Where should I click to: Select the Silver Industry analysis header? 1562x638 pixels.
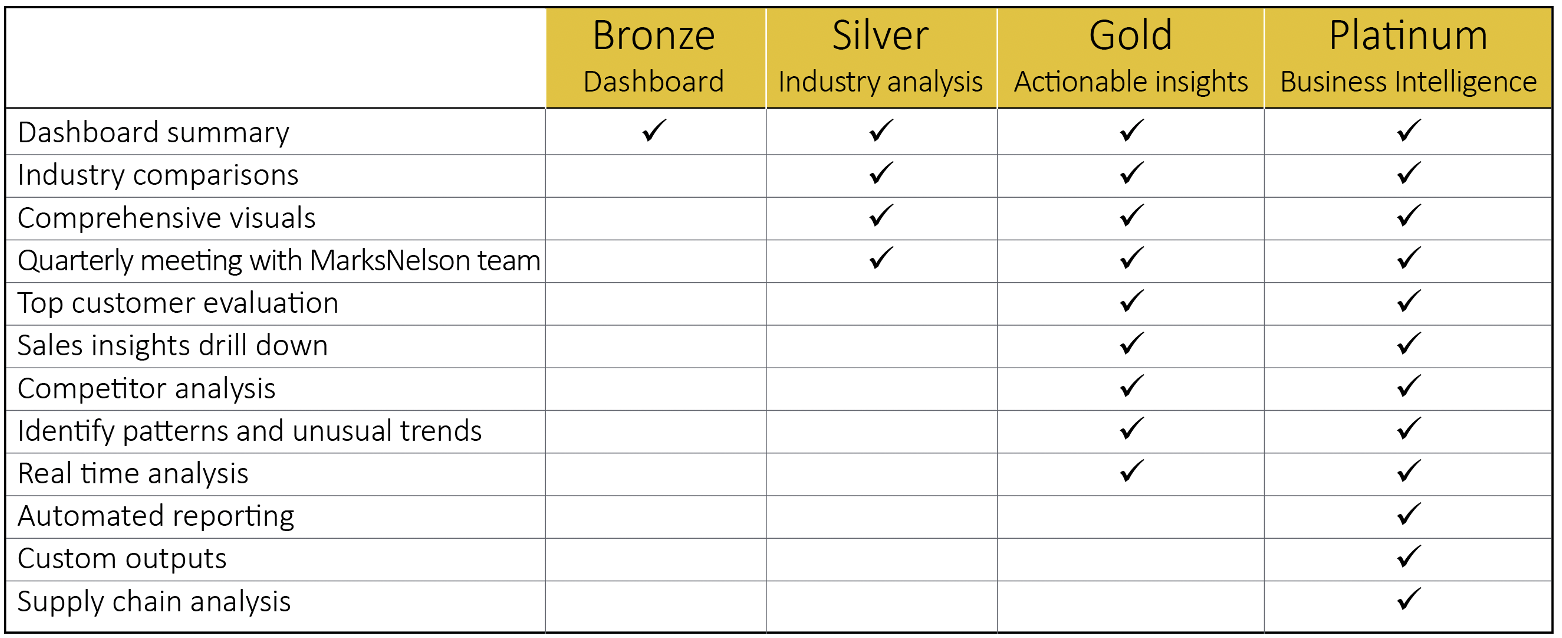tap(881, 57)
